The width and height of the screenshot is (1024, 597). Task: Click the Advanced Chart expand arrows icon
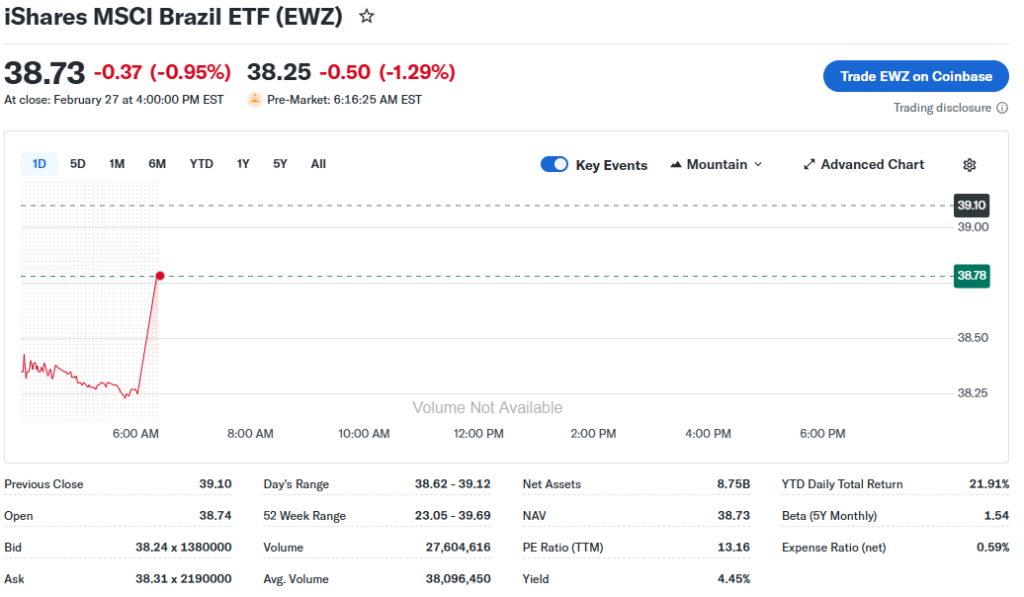click(x=810, y=165)
